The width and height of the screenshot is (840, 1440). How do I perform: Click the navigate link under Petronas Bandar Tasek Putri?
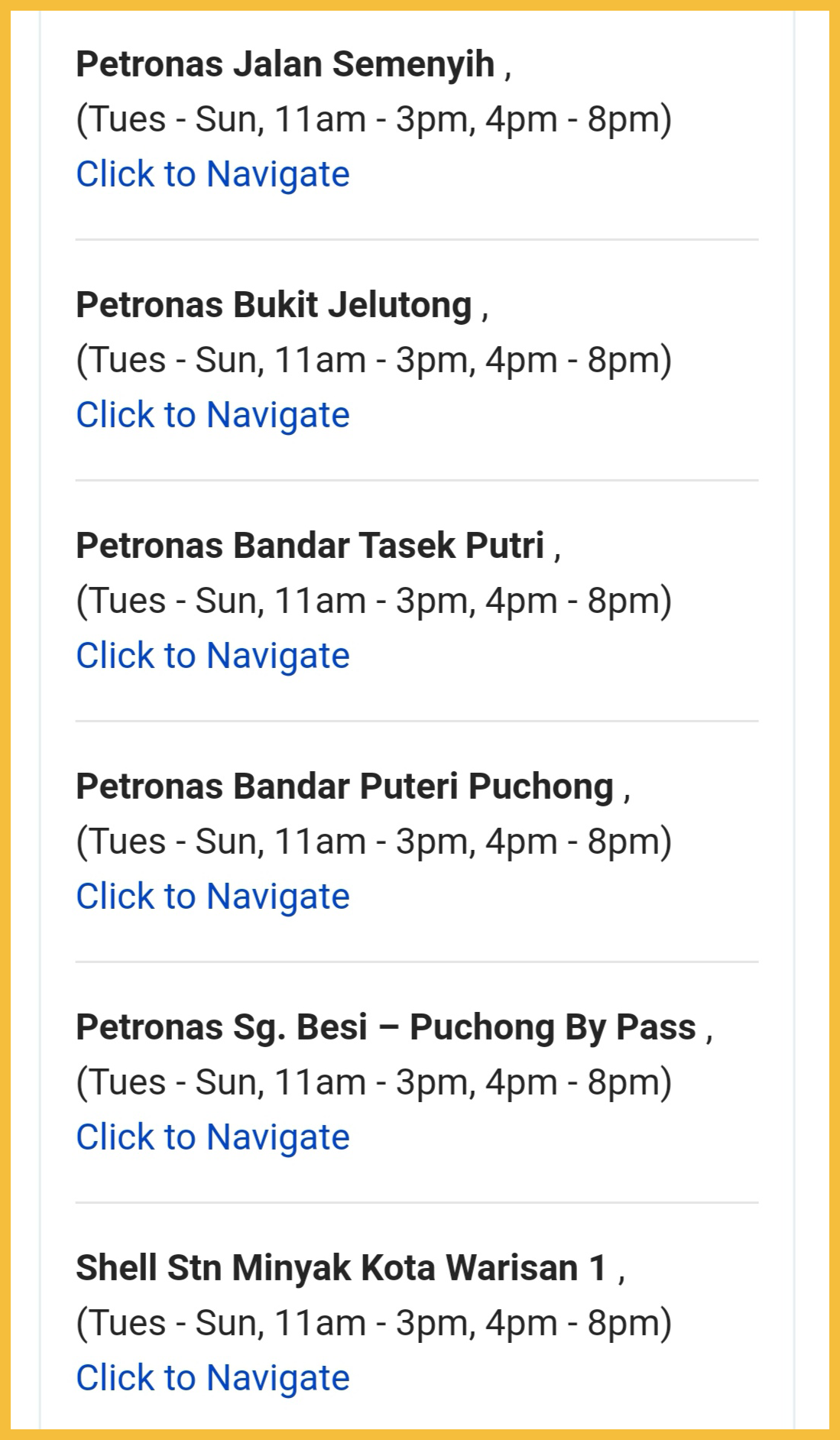(212, 656)
